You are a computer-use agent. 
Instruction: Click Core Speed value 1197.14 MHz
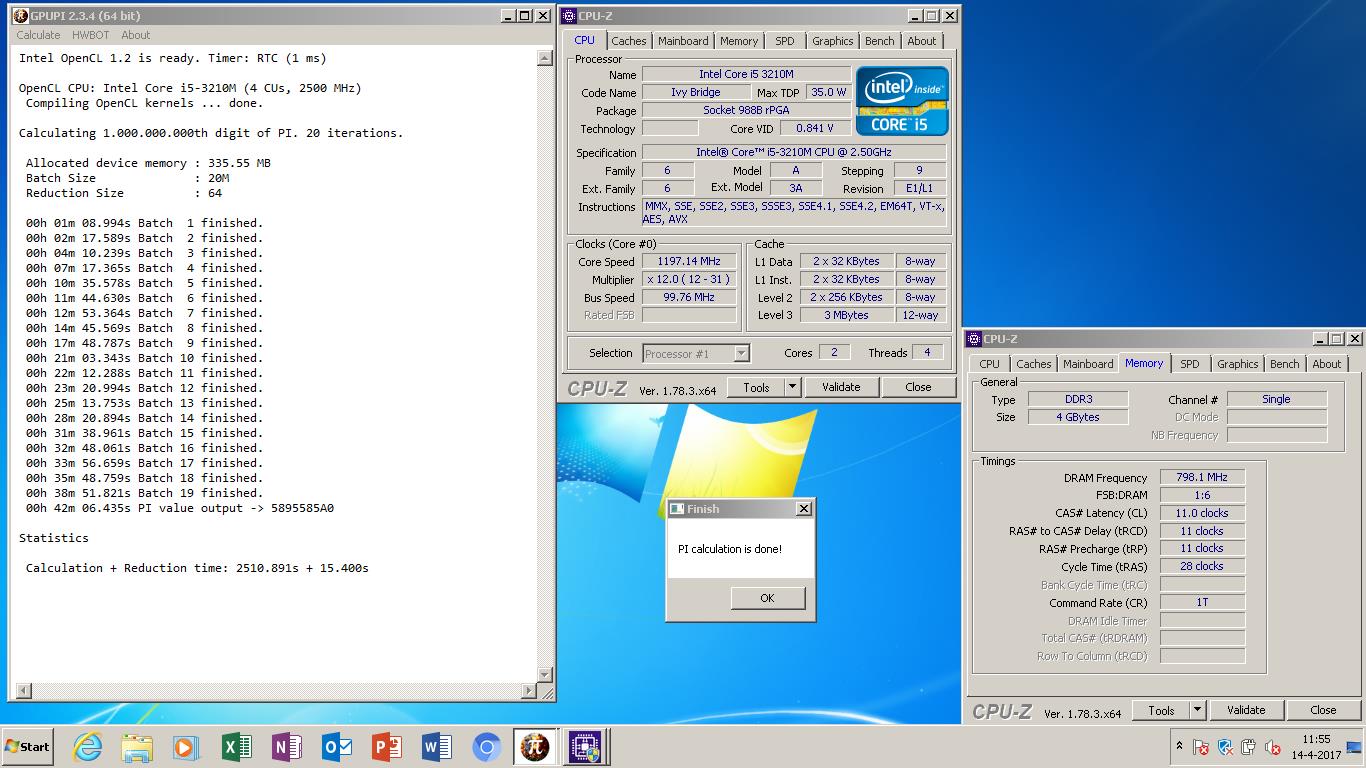tap(689, 261)
